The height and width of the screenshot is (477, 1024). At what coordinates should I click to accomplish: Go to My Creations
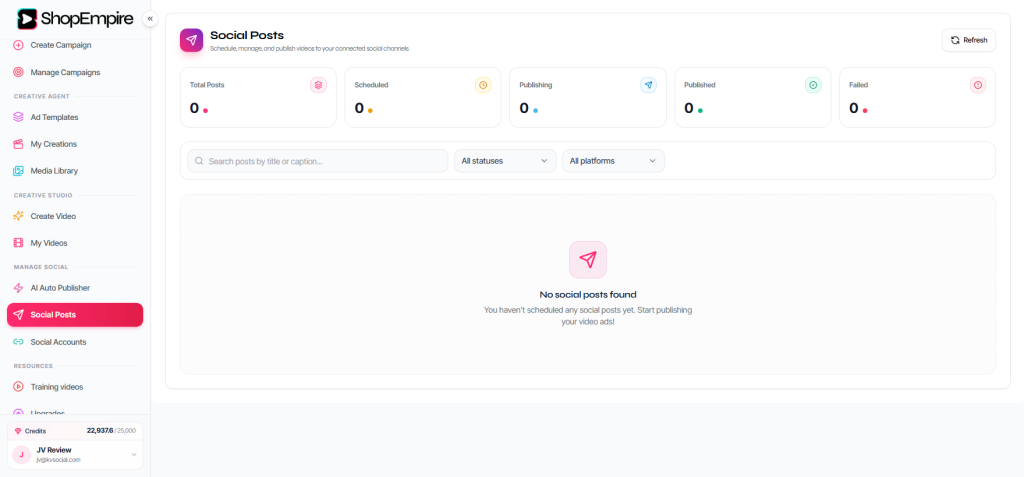(x=75, y=144)
